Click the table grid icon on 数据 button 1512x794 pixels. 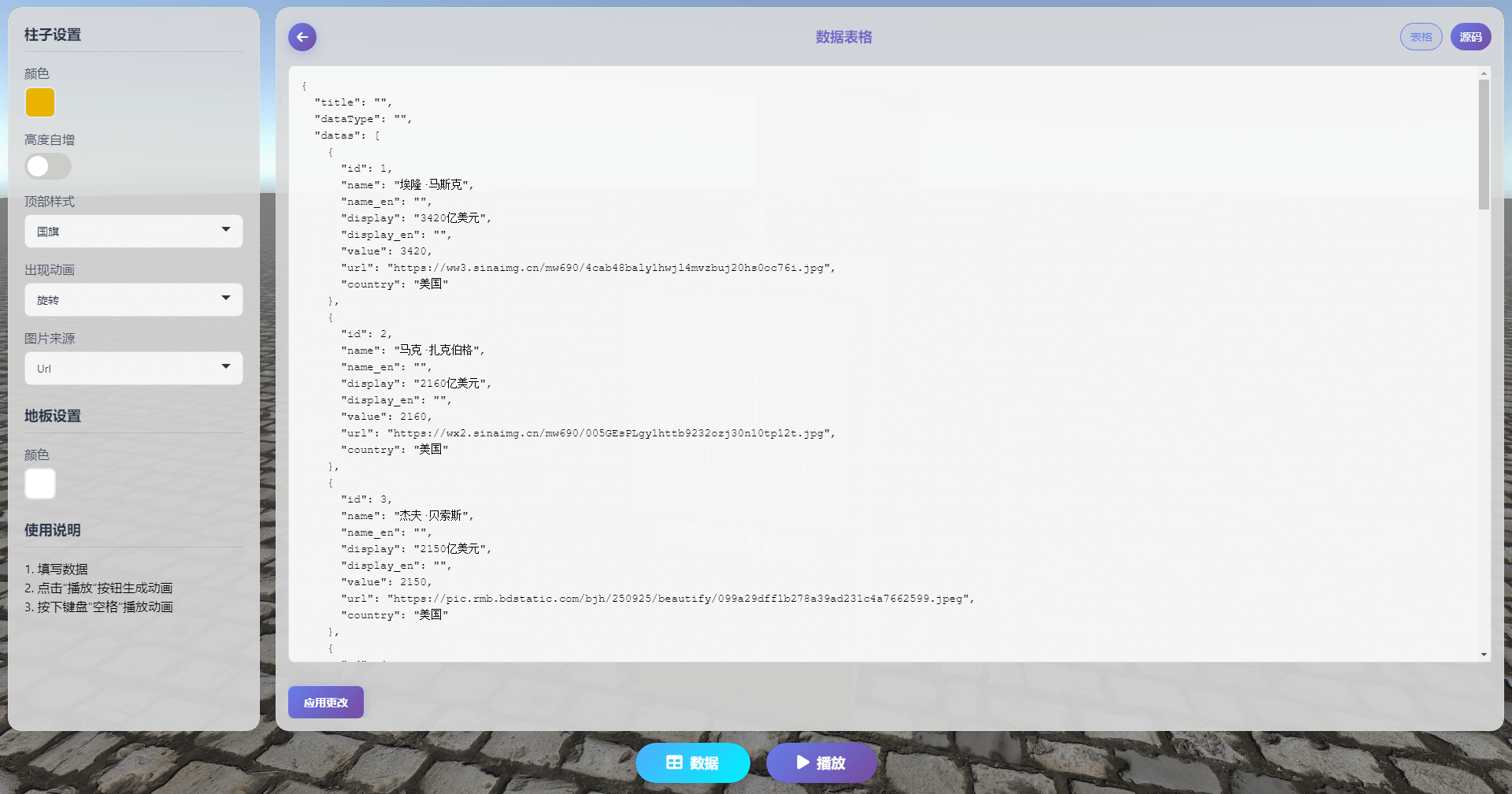click(x=674, y=762)
